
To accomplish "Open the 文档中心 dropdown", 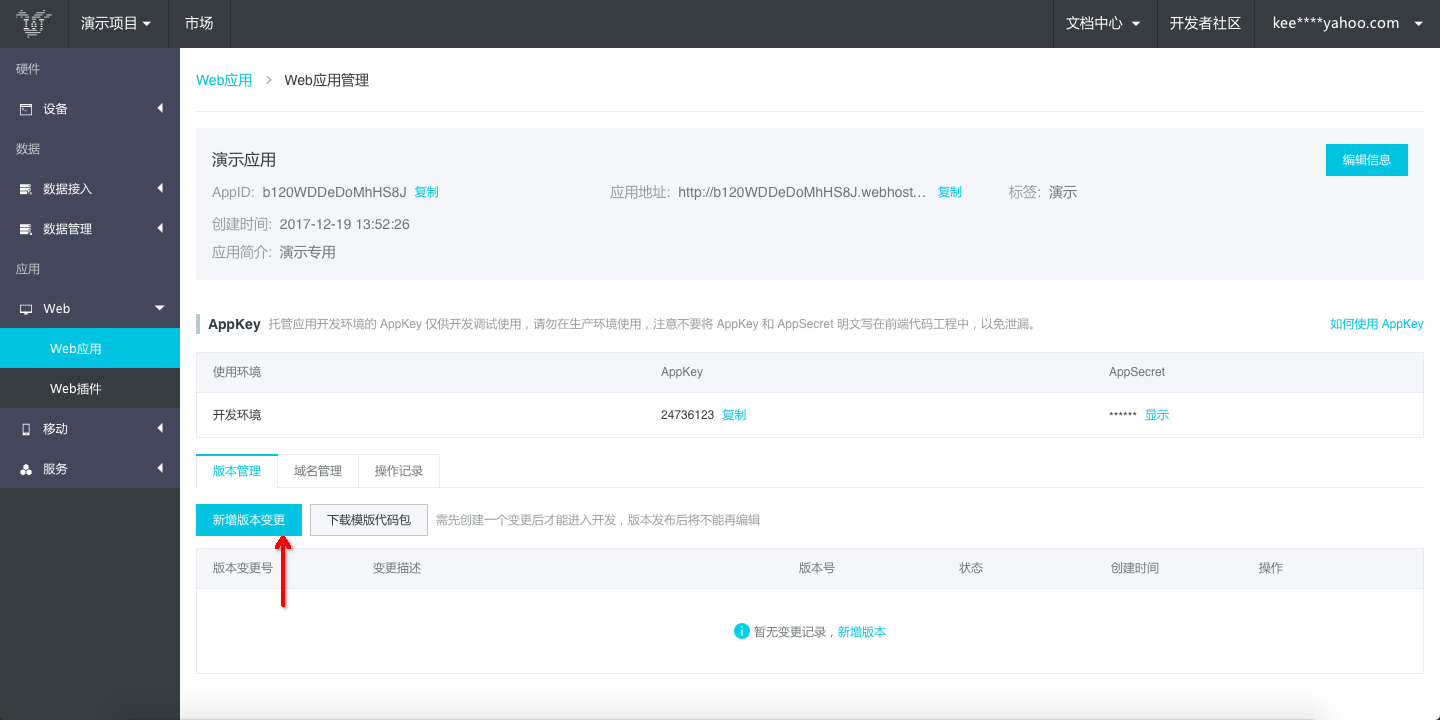I will (1104, 23).
